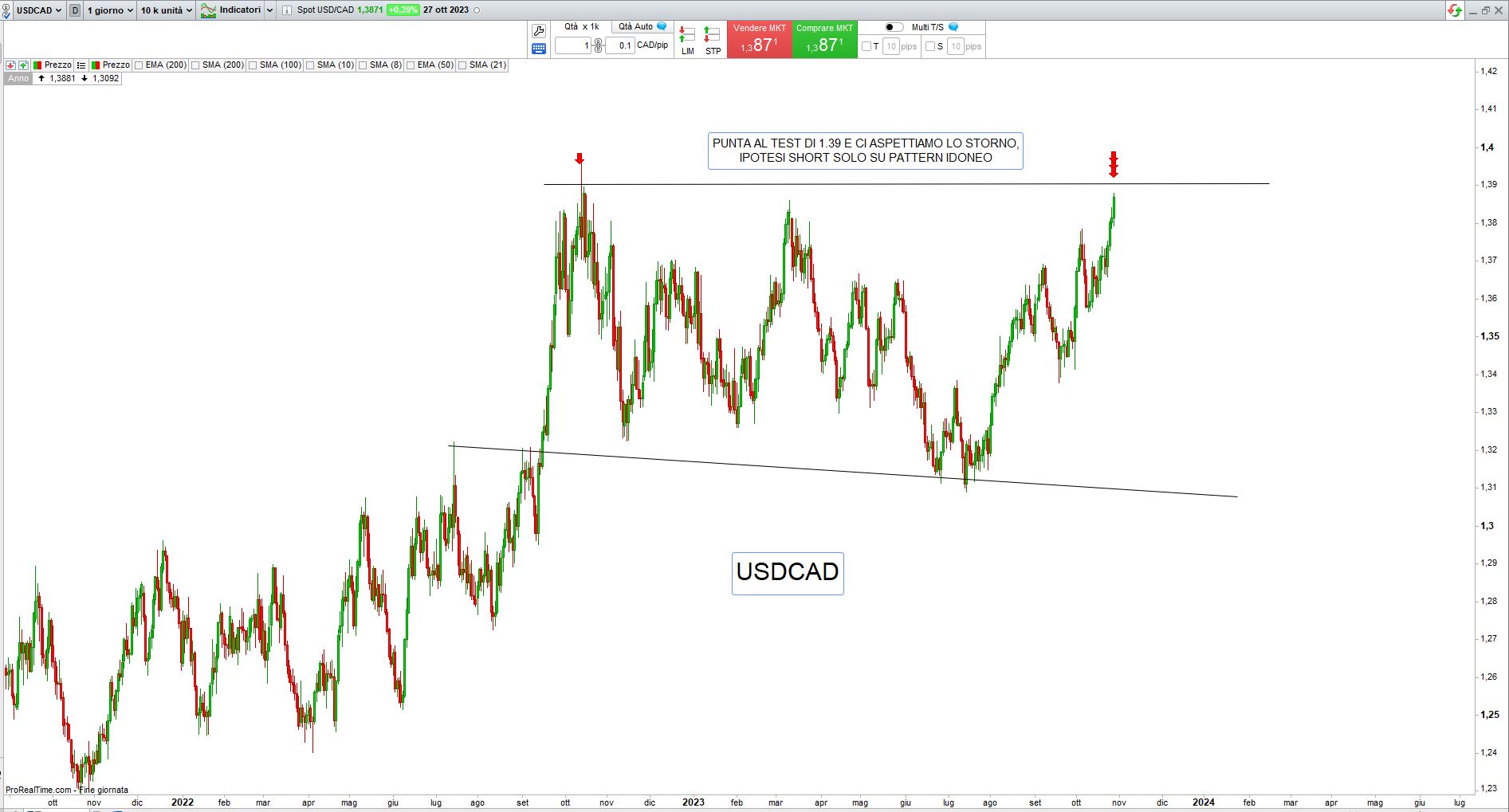Click the instrument info icon

tap(288, 10)
